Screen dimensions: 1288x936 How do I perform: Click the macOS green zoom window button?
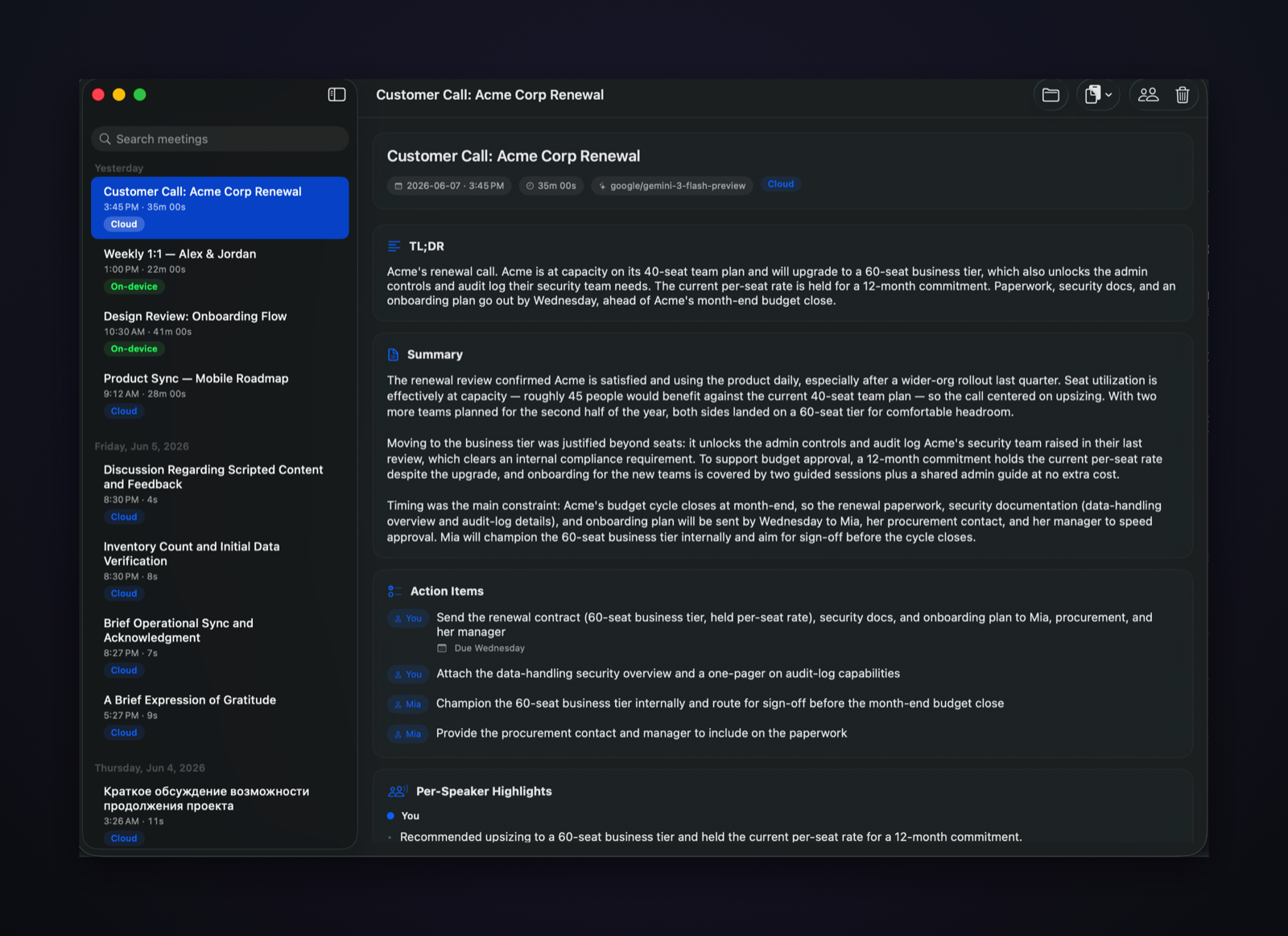[x=140, y=95]
